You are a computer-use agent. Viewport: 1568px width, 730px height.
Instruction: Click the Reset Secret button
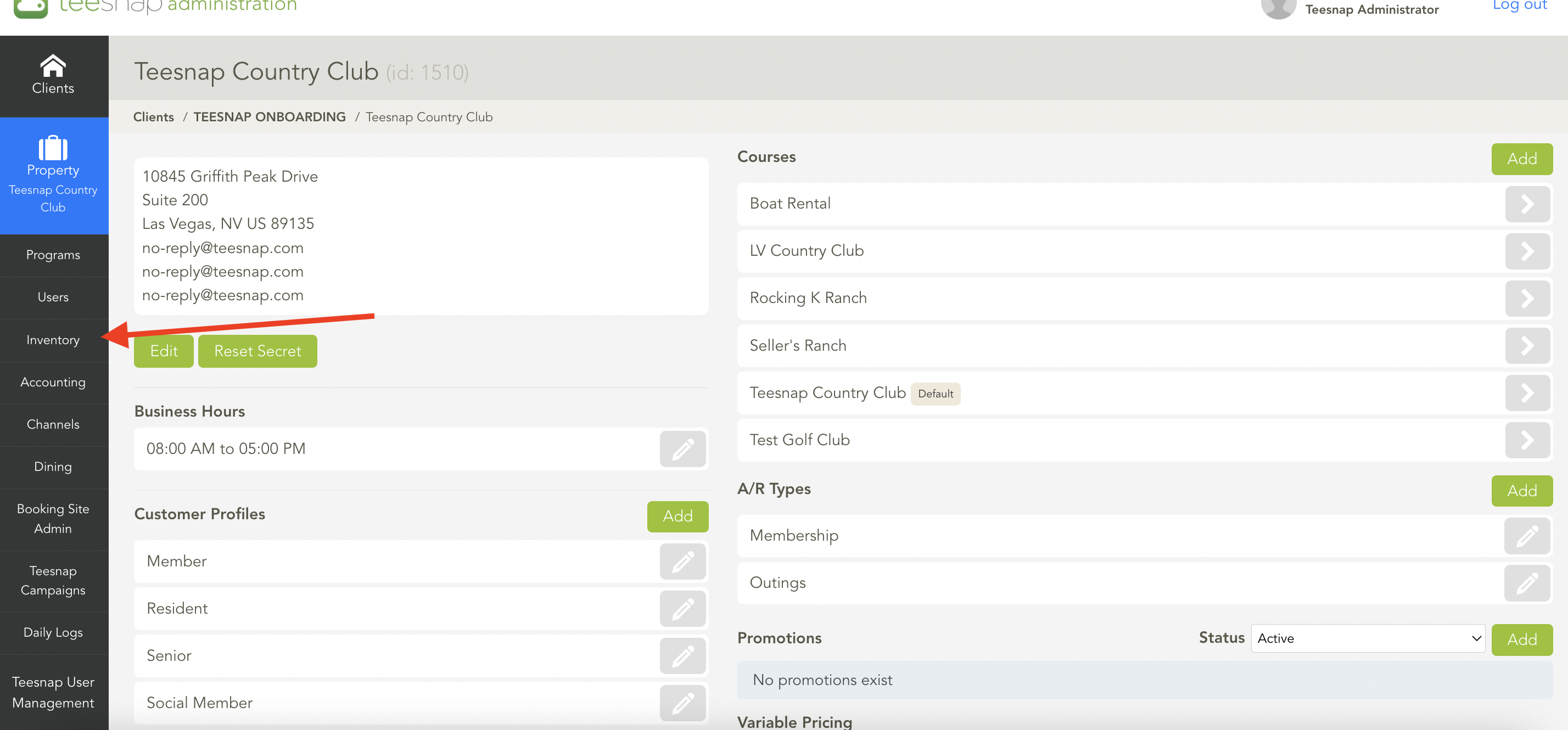click(257, 351)
